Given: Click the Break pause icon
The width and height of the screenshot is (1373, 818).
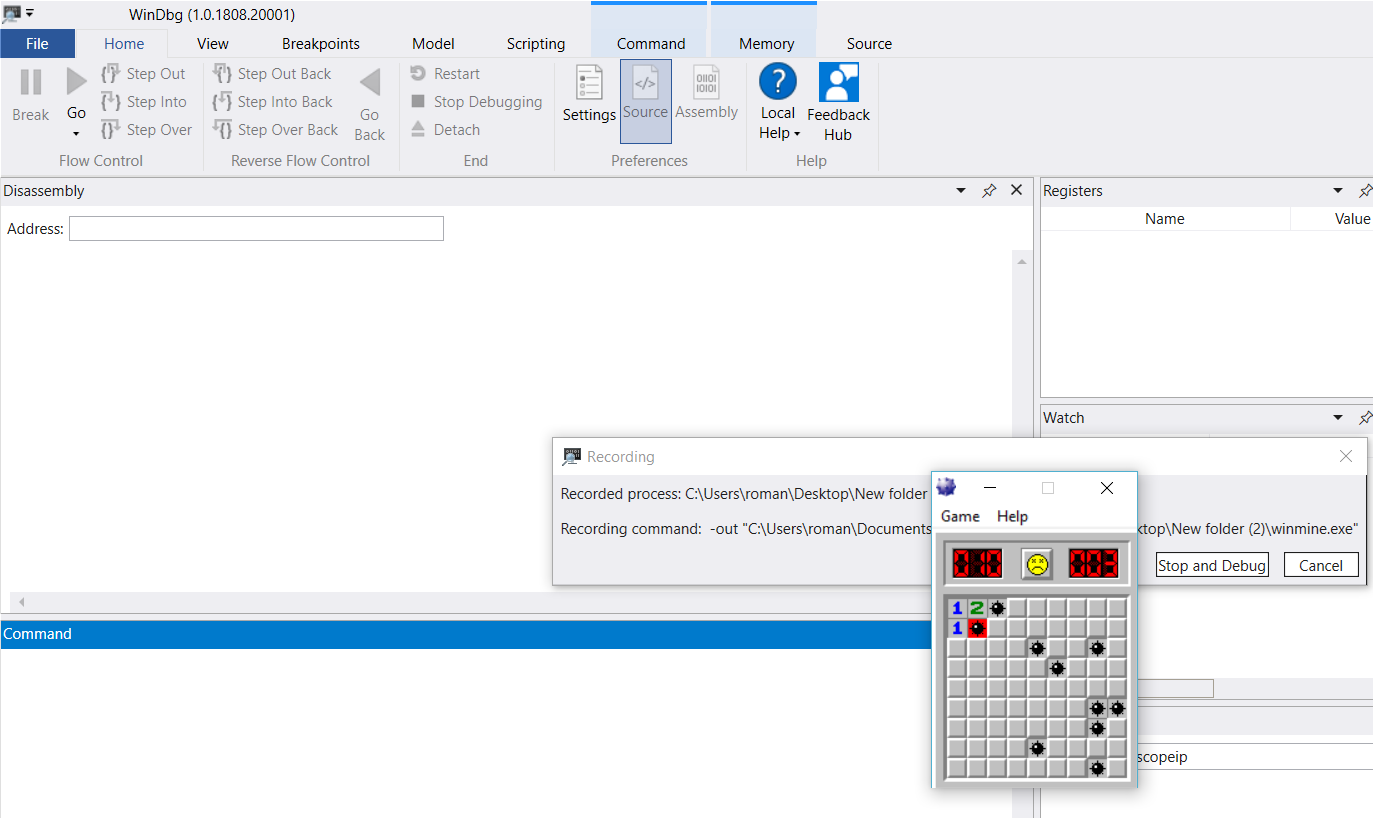Looking at the screenshot, I should coord(31,82).
